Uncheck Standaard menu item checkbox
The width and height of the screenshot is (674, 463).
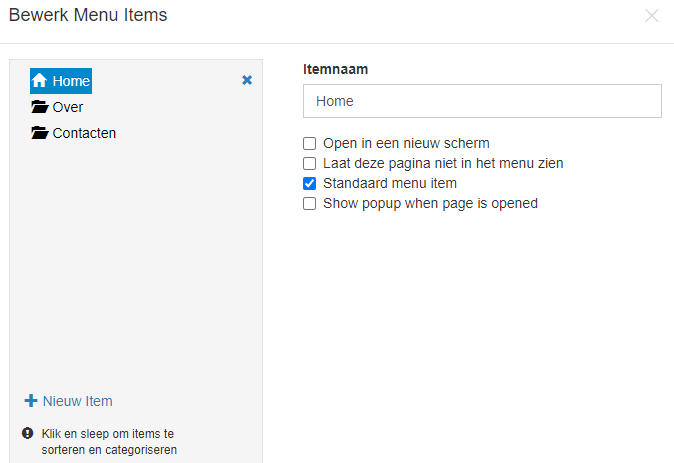(x=309, y=184)
